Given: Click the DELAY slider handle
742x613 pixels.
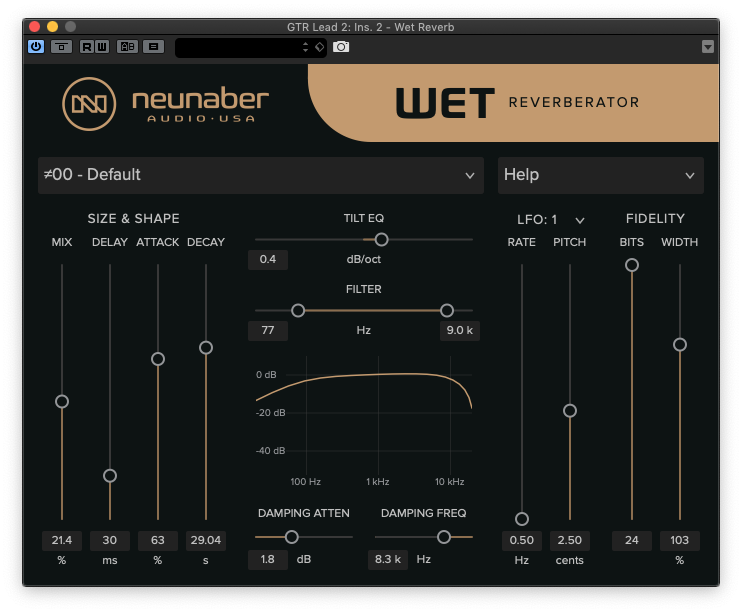Looking at the screenshot, I should tap(110, 475).
